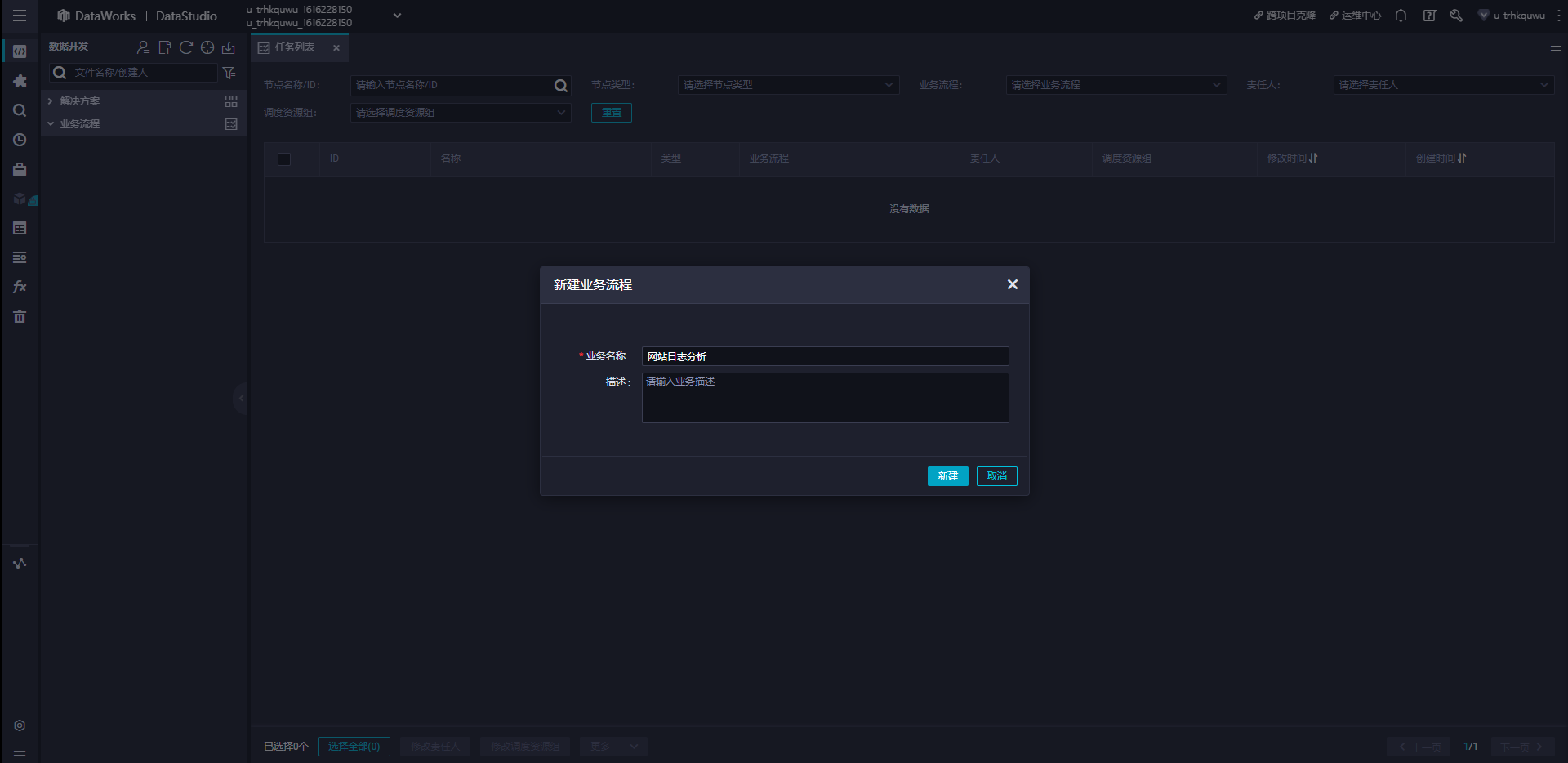Open the waveform icon in lower left sidebar

tap(20, 563)
